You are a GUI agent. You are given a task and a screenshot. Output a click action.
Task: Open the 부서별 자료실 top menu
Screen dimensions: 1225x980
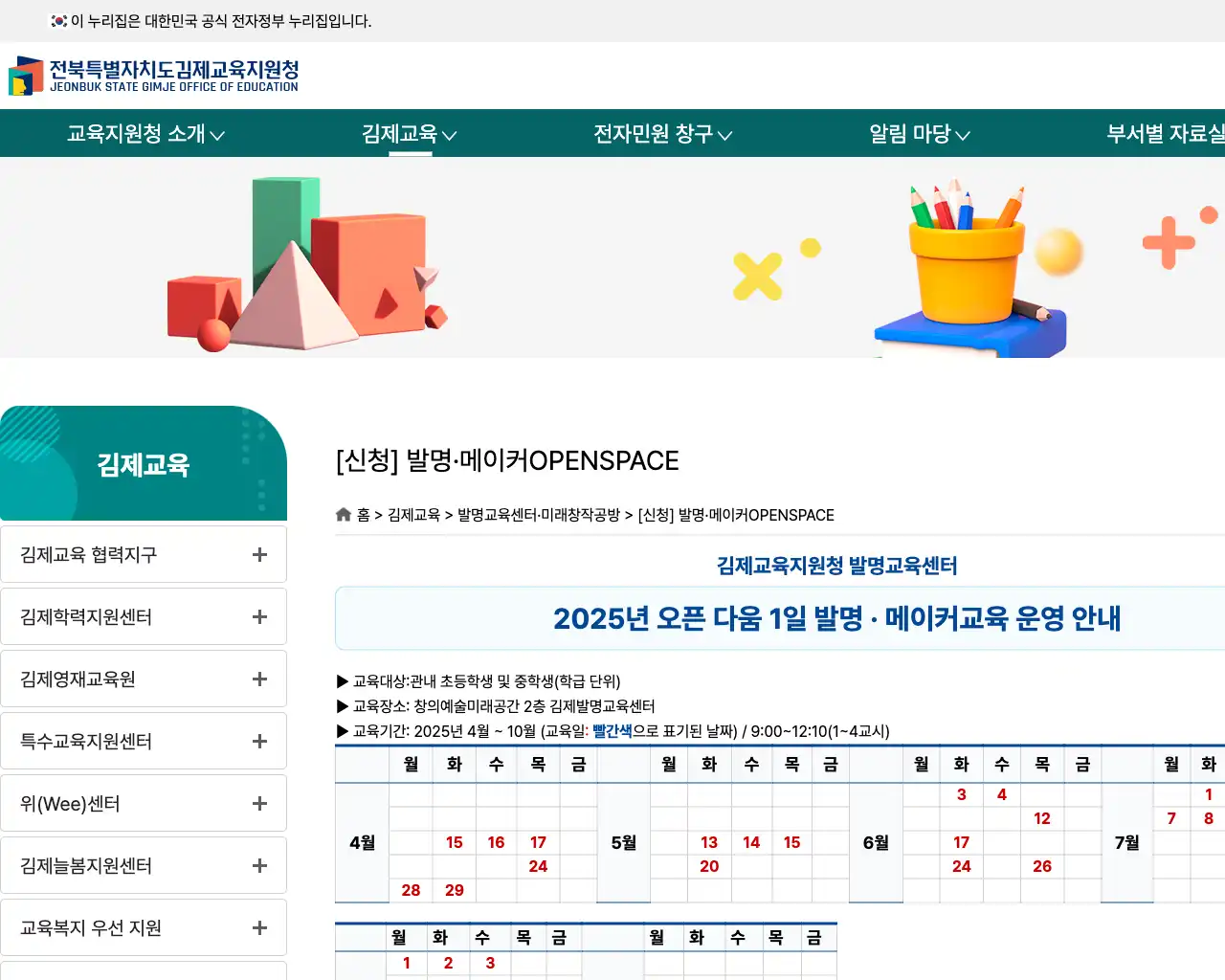(1166, 134)
